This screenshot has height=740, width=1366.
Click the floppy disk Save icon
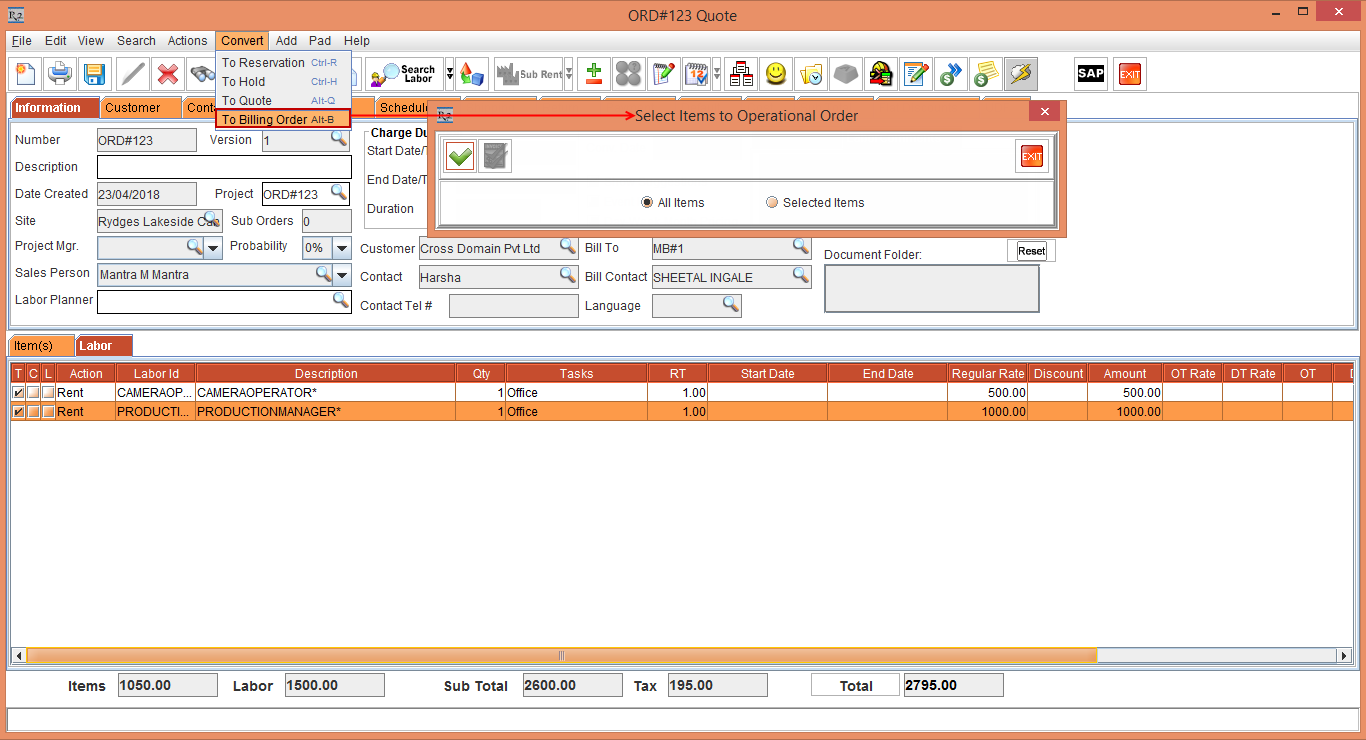[x=94, y=73]
